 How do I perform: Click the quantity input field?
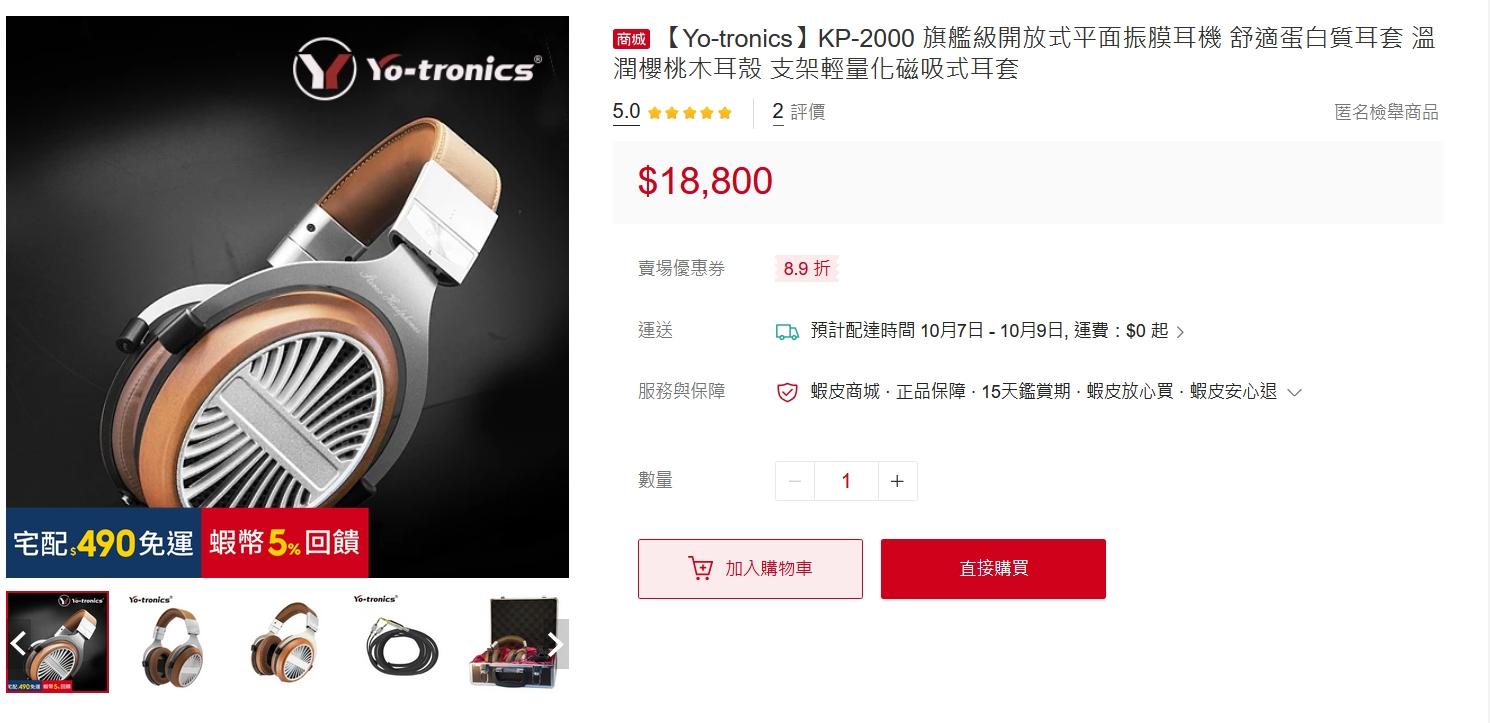click(846, 481)
